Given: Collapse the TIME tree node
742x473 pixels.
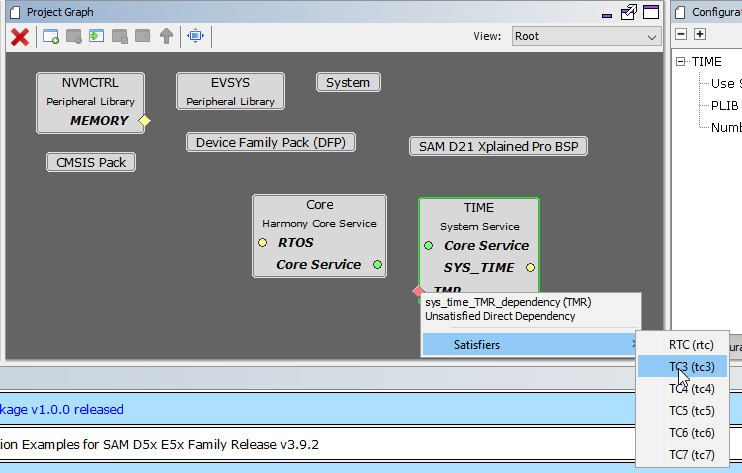Looking at the screenshot, I should coord(682,62).
